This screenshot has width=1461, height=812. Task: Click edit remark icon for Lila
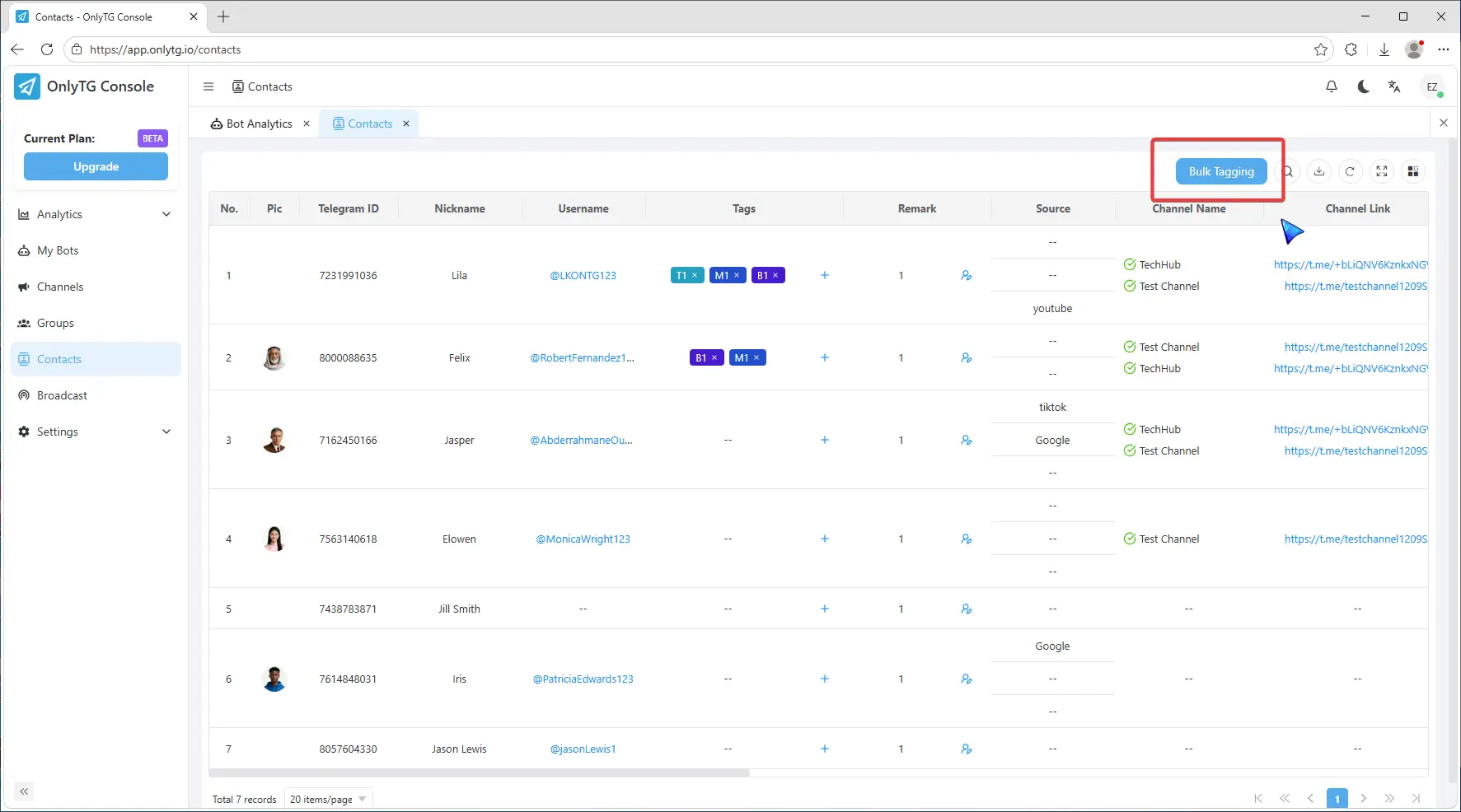[x=966, y=275]
